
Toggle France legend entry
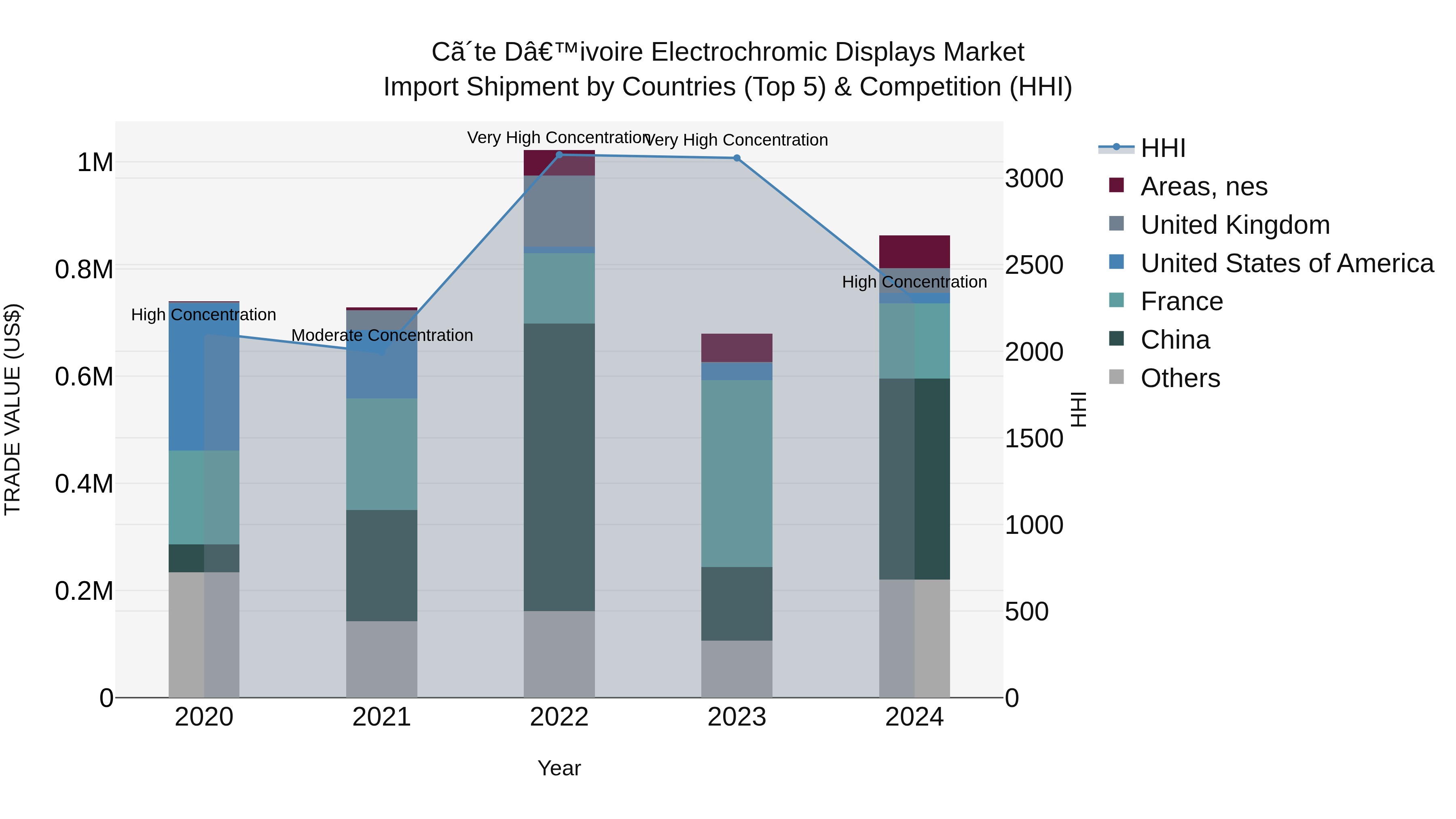[1166, 301]
